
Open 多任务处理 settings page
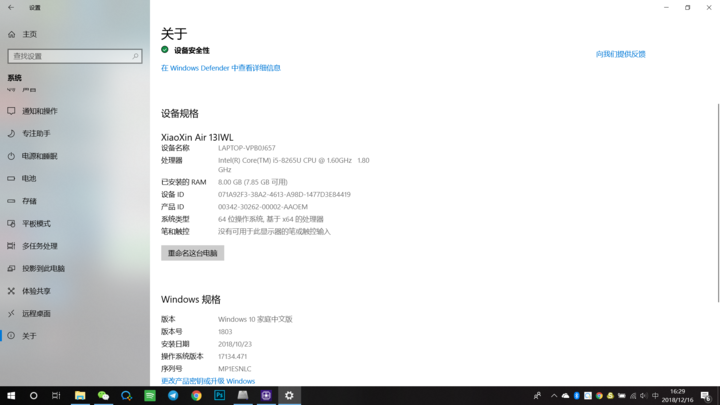[39, 246]
